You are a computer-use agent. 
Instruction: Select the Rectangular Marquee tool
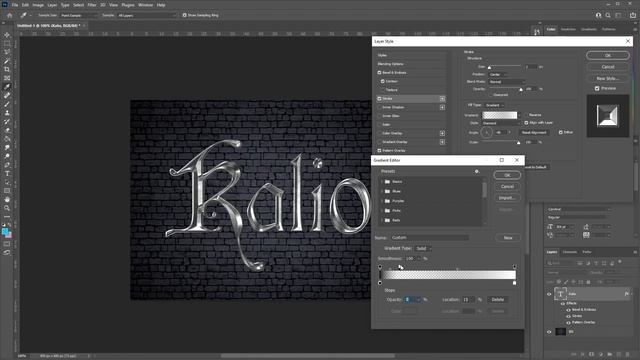pyautogui.click(x=7, y=43)
